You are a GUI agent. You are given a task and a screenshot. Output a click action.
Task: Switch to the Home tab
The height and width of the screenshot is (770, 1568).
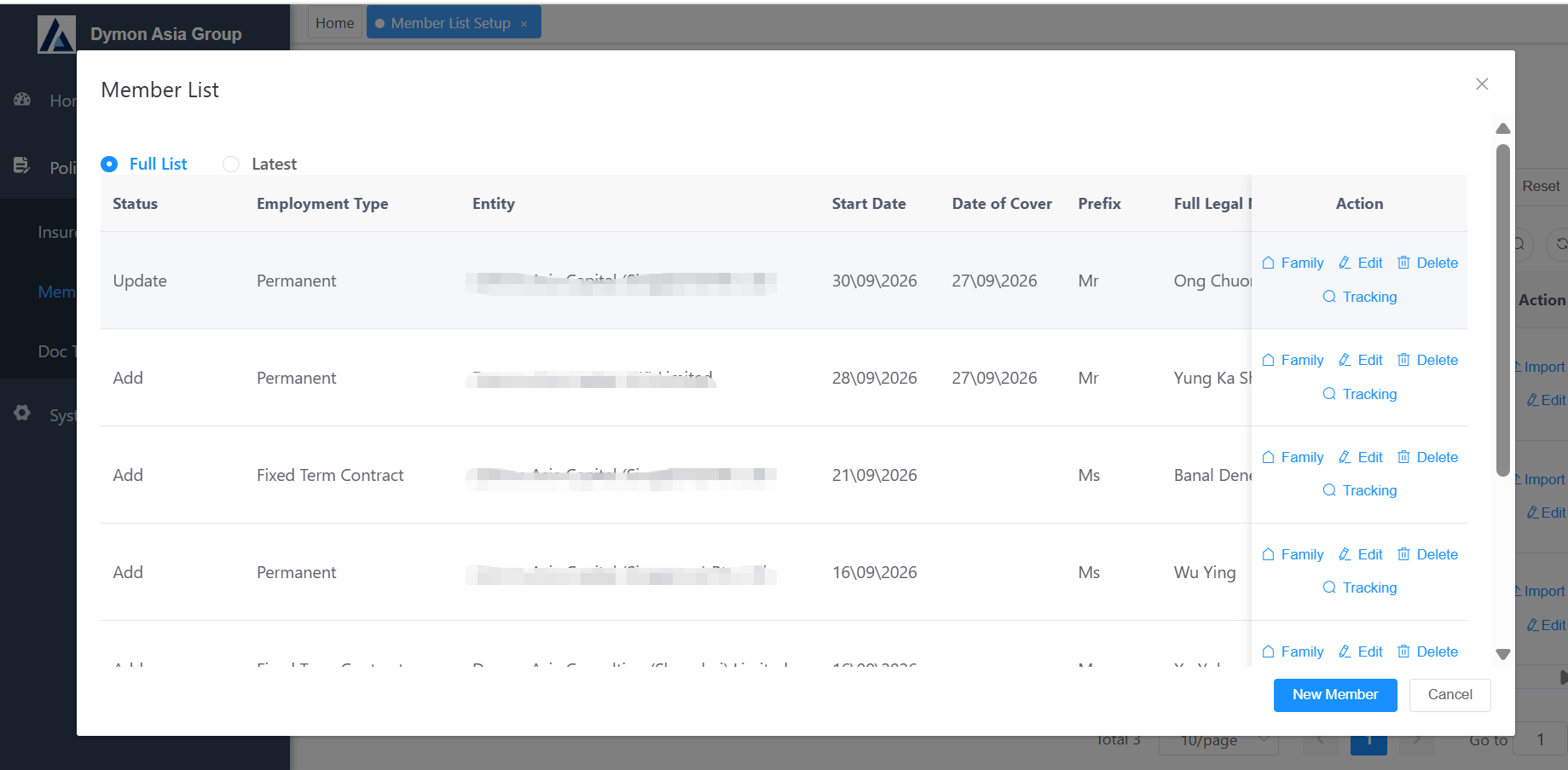tap(334, 23)
